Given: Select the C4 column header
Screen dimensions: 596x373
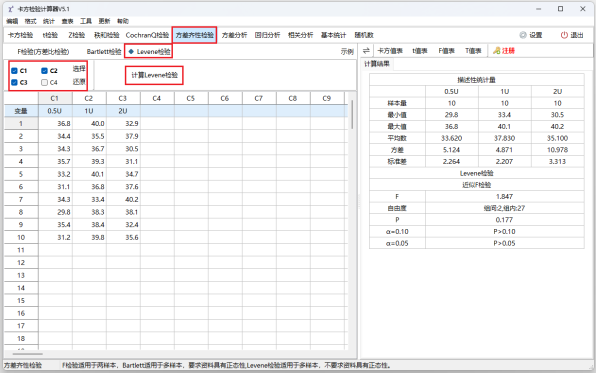Looking at the screenshot, I should pos(157,98).
